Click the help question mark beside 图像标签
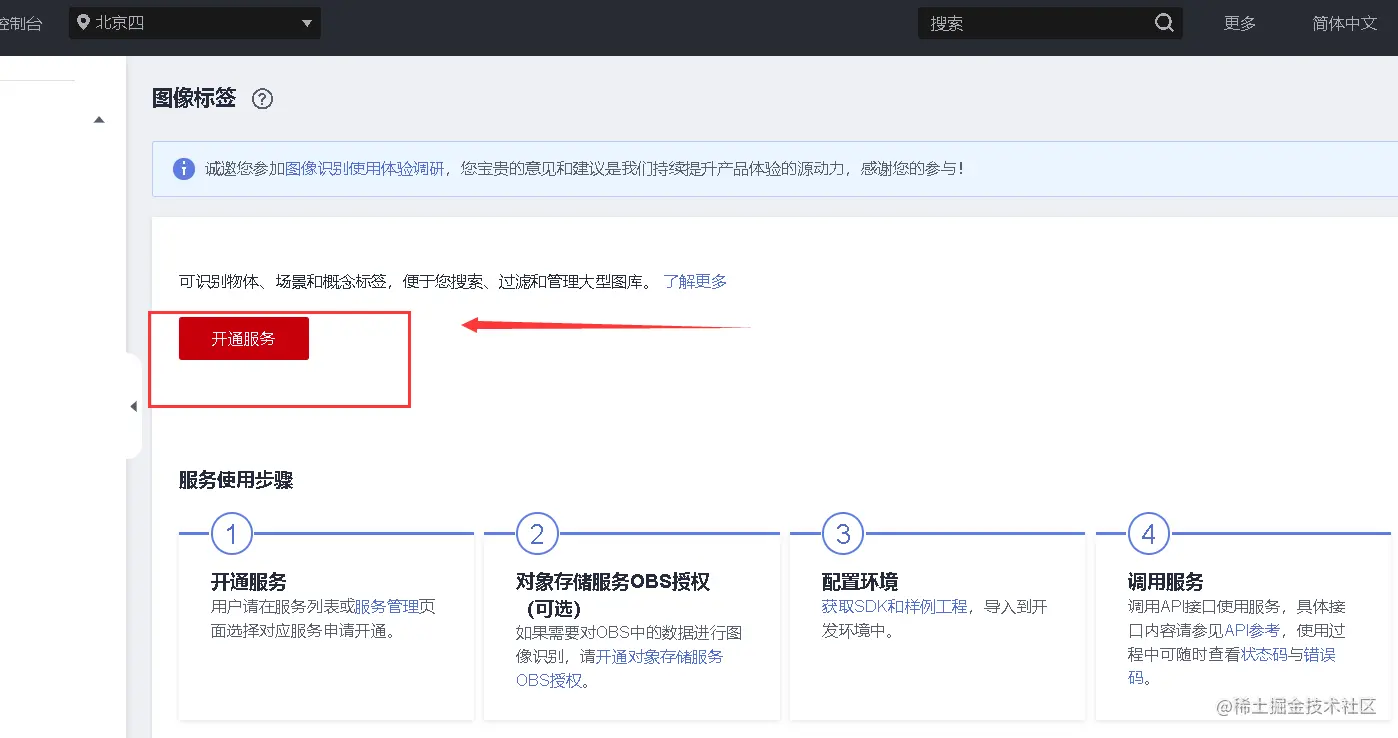Image resolution: width=1398 pixels, height=738 pixels. (x=262, y=99)
